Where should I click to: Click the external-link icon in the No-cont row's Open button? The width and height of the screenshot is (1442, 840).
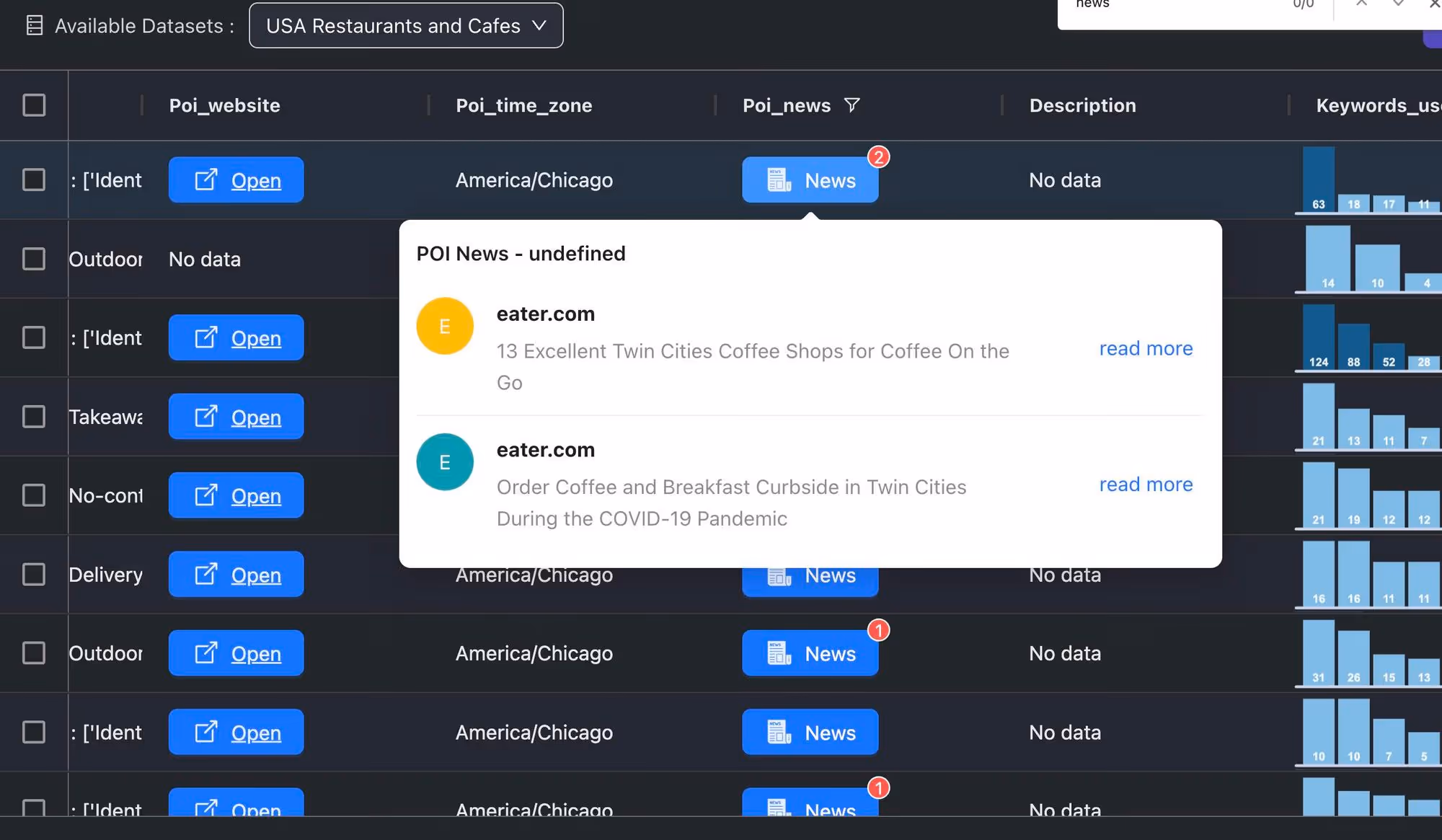(x=206, y=495)
